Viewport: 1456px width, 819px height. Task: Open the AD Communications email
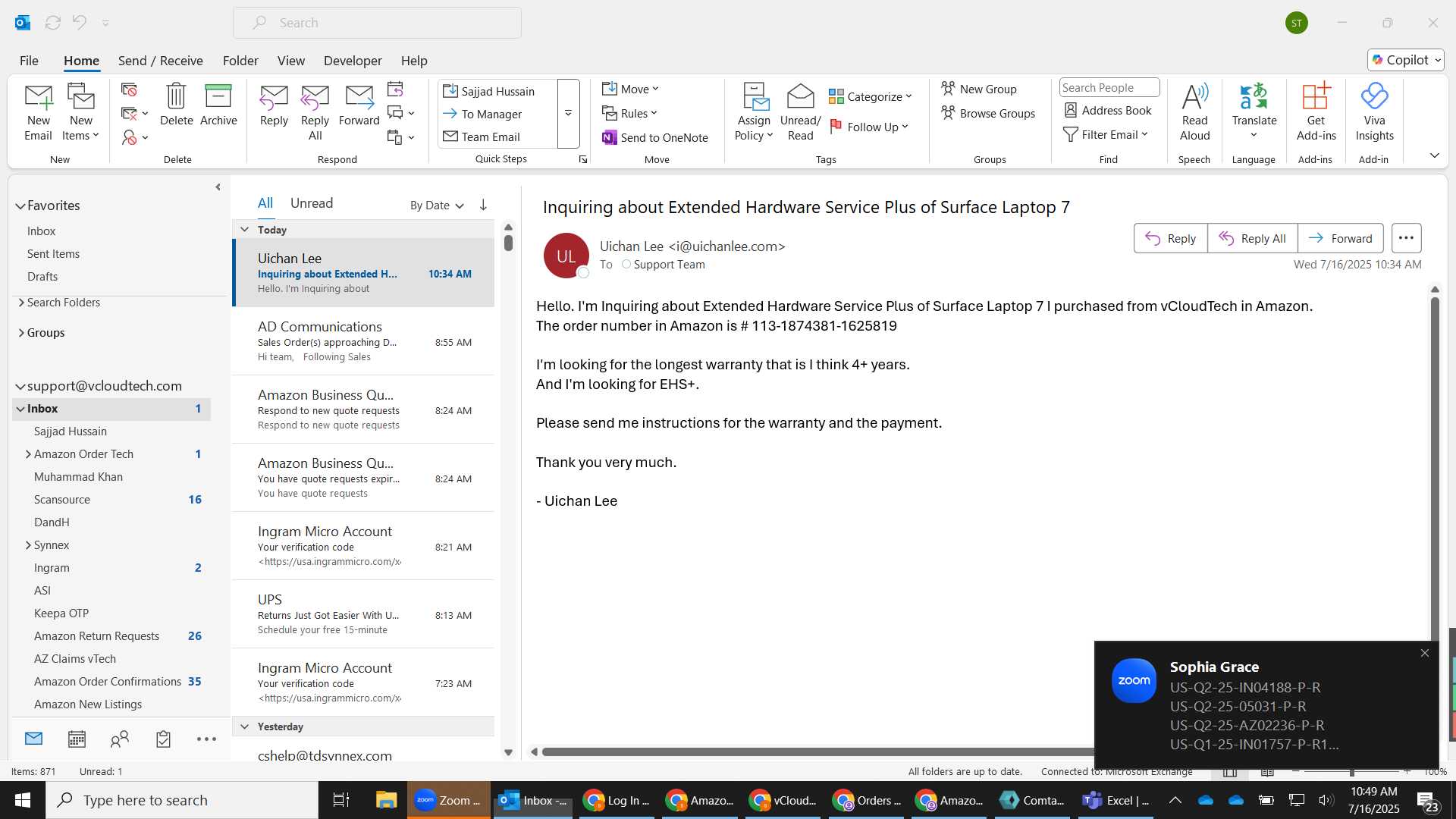coord(363,341)
